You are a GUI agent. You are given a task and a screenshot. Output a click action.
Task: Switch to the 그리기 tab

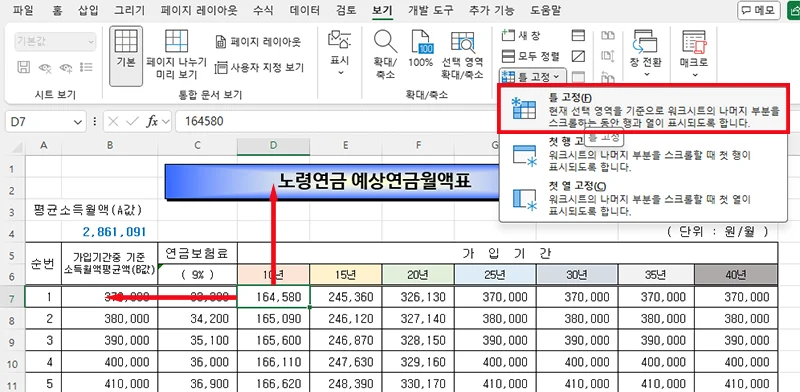pyautogui.click(x=130, y=10)
